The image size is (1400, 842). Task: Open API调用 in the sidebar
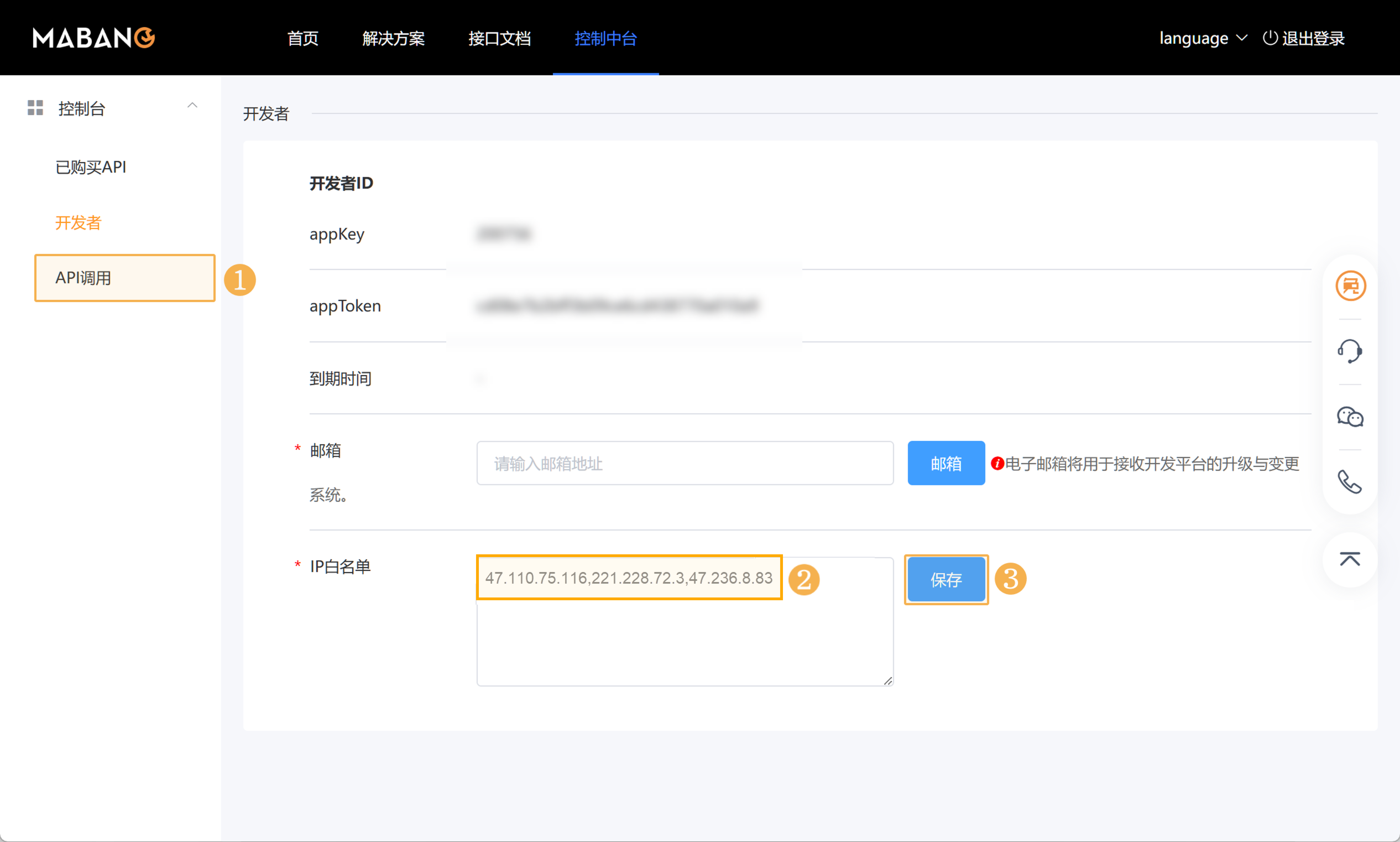pos(125,278)
